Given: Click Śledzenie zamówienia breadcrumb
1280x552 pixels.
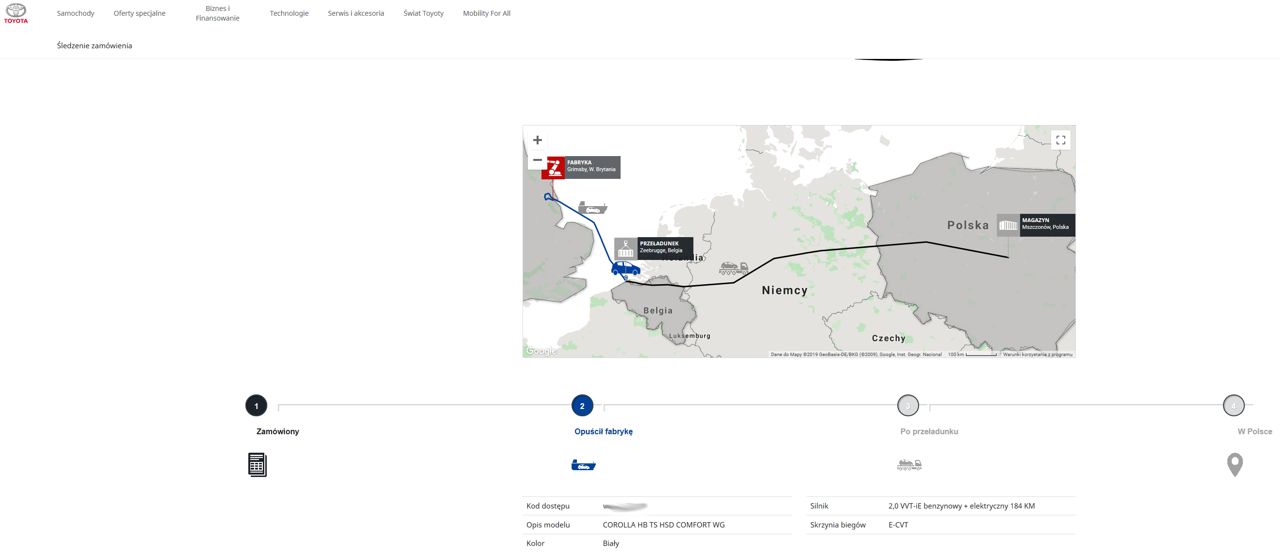Looking at the screenshot, I should click(94, 46).
